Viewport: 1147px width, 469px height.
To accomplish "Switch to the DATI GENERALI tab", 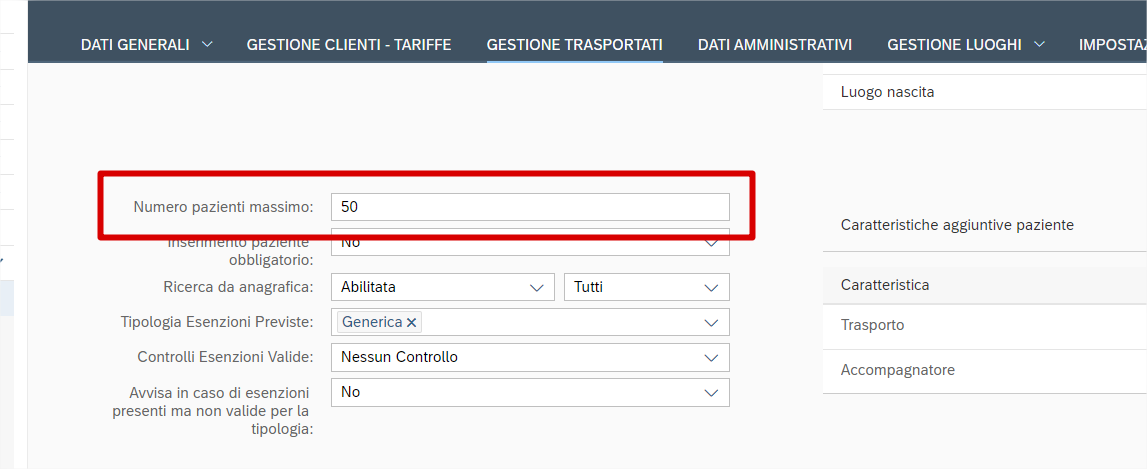I will coord(135,44).
